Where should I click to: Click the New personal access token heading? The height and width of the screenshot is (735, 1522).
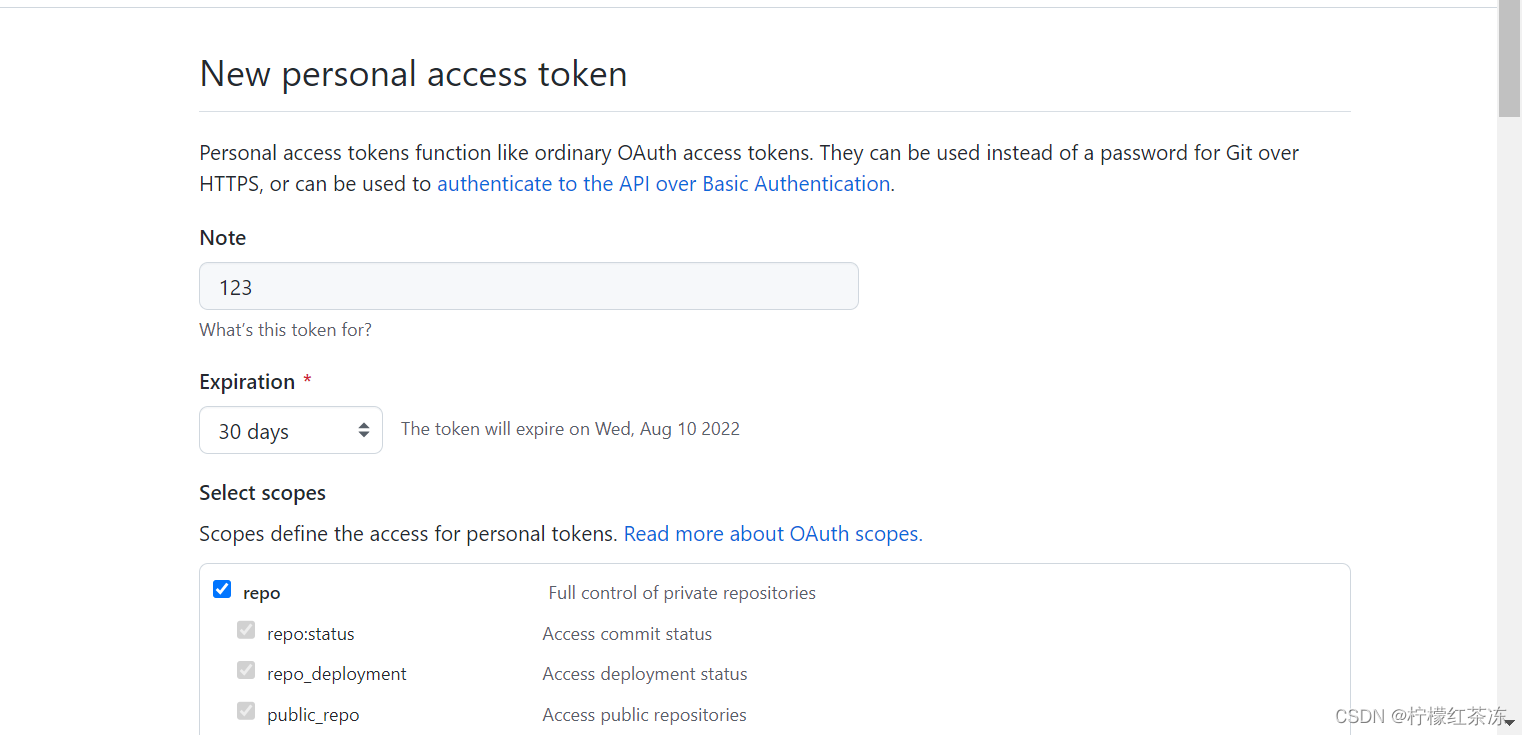click(x=414, y=74)
